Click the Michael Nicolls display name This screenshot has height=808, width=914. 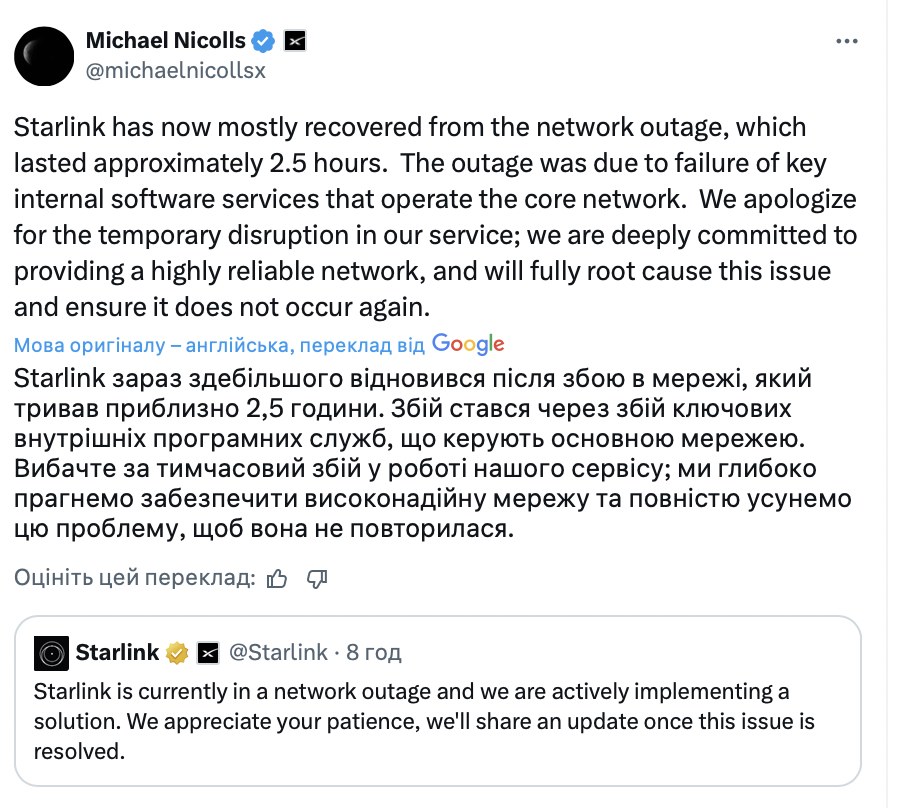(x=166, y=40)
